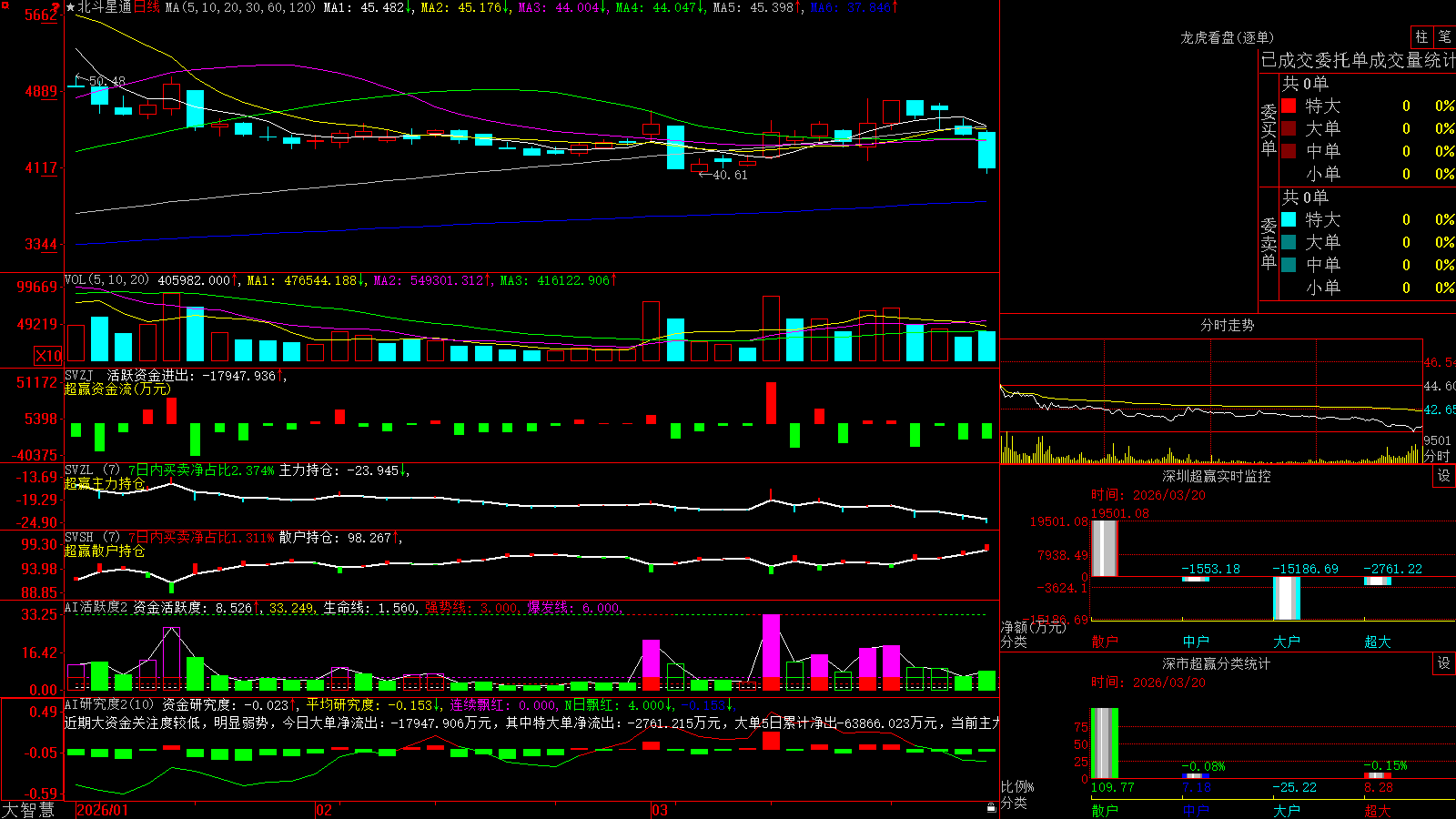
Task: Click the bright red 特大 buy-order swatch
Action: [1289, 106]
